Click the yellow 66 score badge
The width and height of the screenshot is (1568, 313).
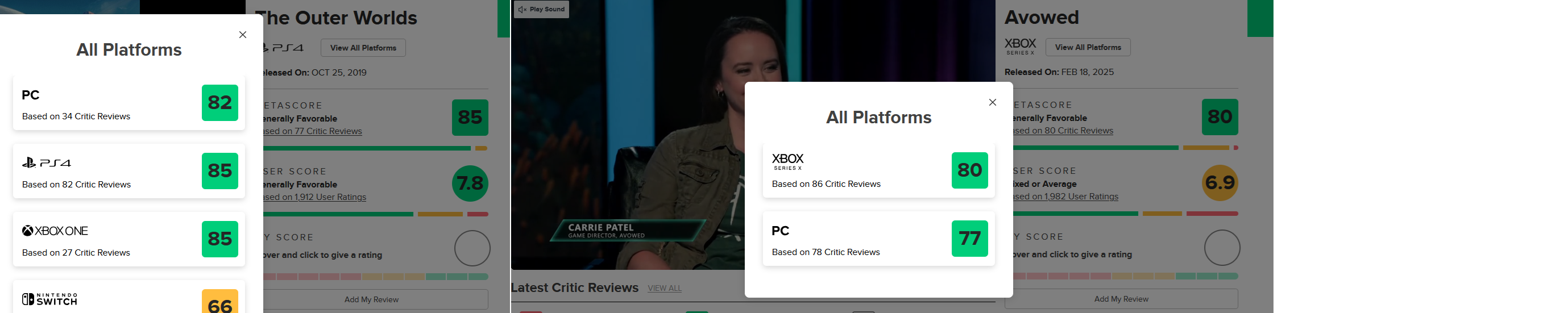220,302
